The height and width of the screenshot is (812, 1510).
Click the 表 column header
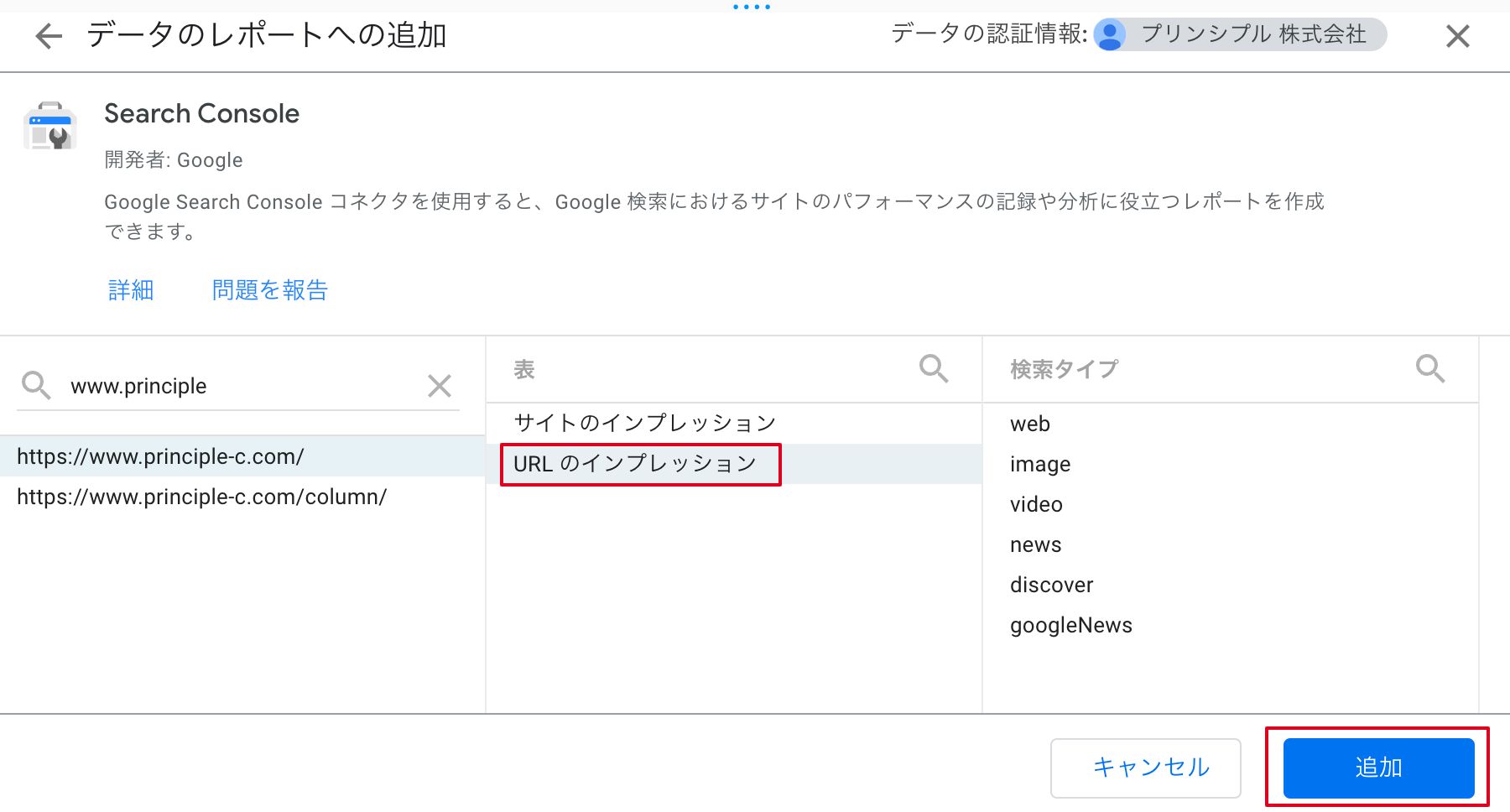[x=524, y=369]
